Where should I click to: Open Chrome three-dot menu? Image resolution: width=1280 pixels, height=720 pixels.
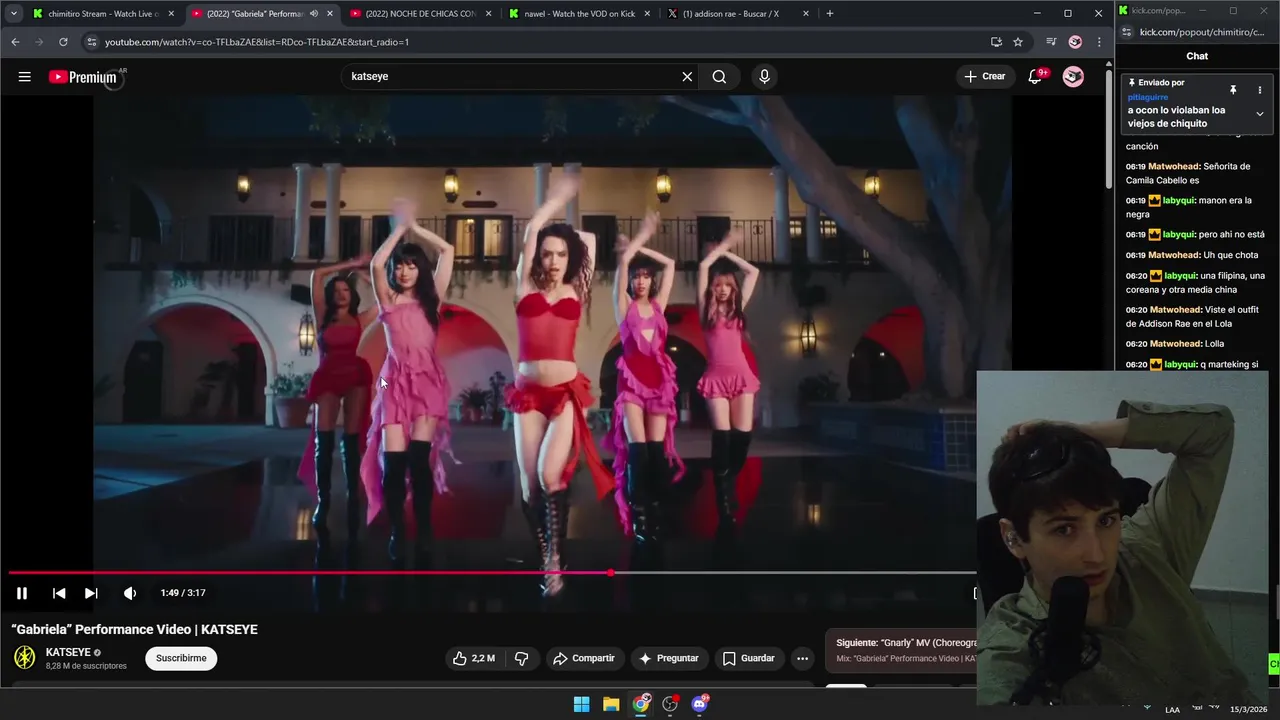[1099, 42]
